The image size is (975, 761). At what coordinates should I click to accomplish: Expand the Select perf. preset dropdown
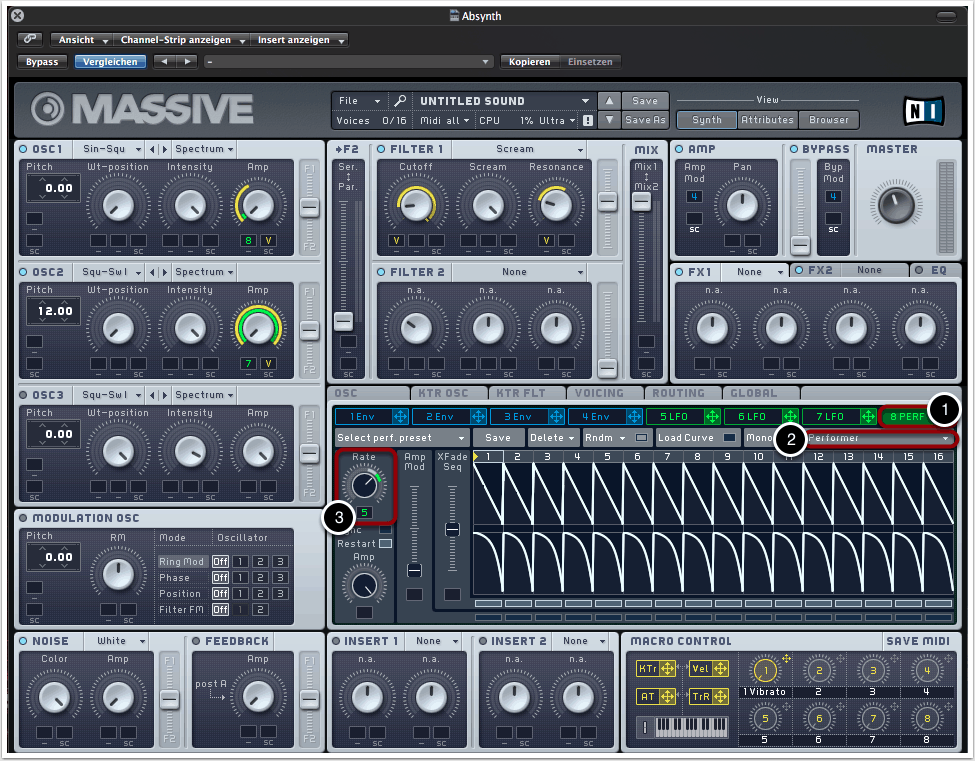coord(401,438)
